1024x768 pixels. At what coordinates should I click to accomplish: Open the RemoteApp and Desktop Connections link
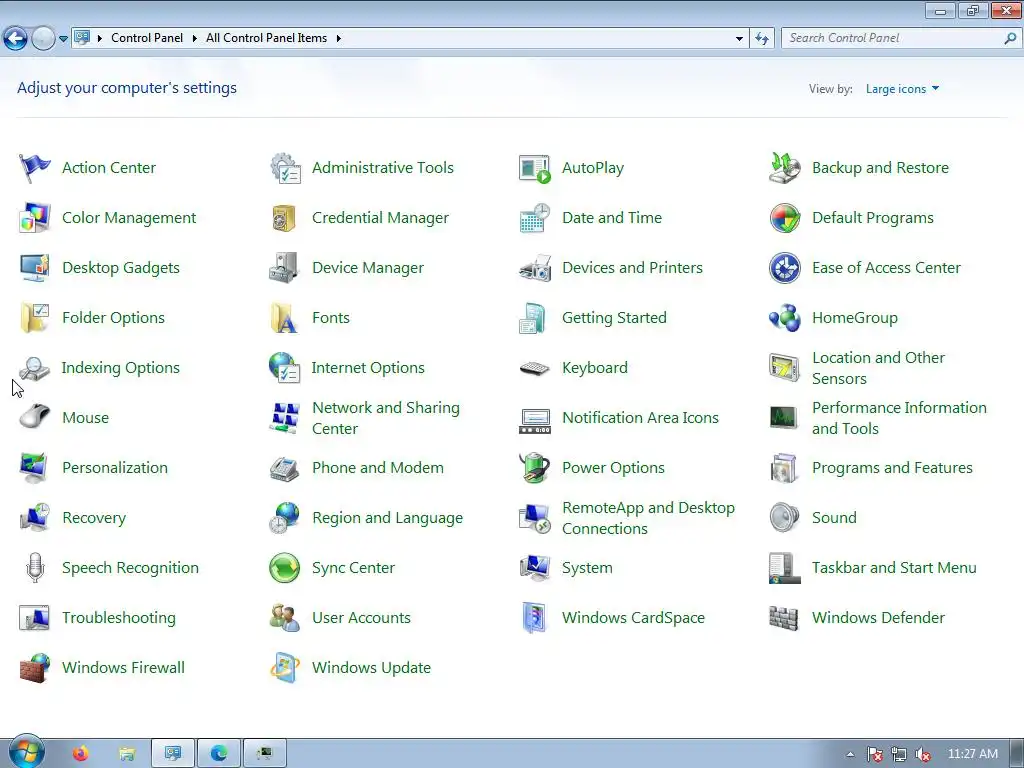pyautogui.click(x=648, y=518)
